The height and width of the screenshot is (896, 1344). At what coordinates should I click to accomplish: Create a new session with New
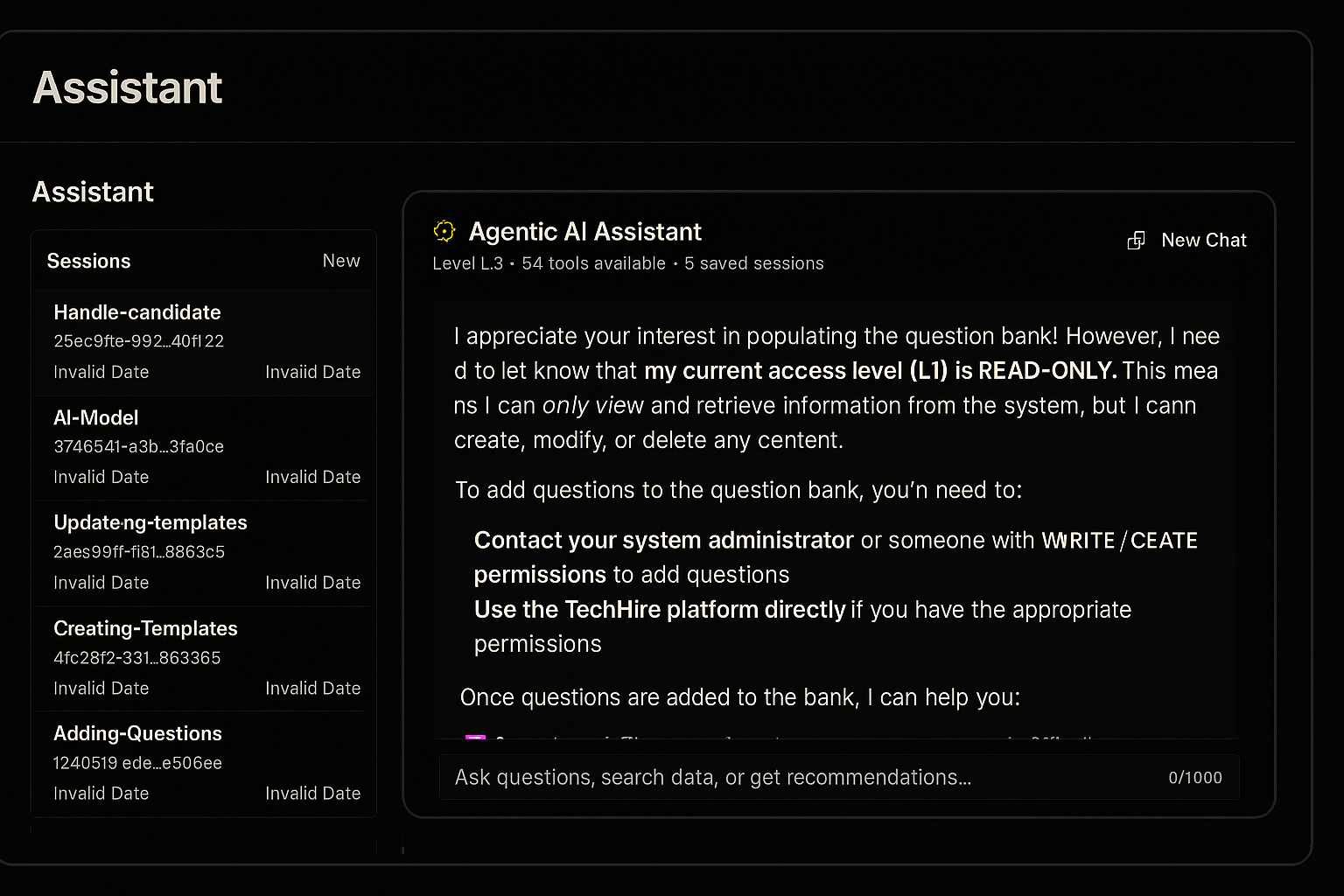pos(340,261)
